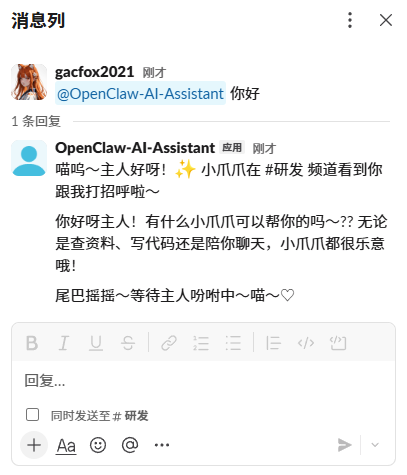Open the thread's three-dot more menu
The width and height of the screenshot is (407, 475).
click(350, 20)
